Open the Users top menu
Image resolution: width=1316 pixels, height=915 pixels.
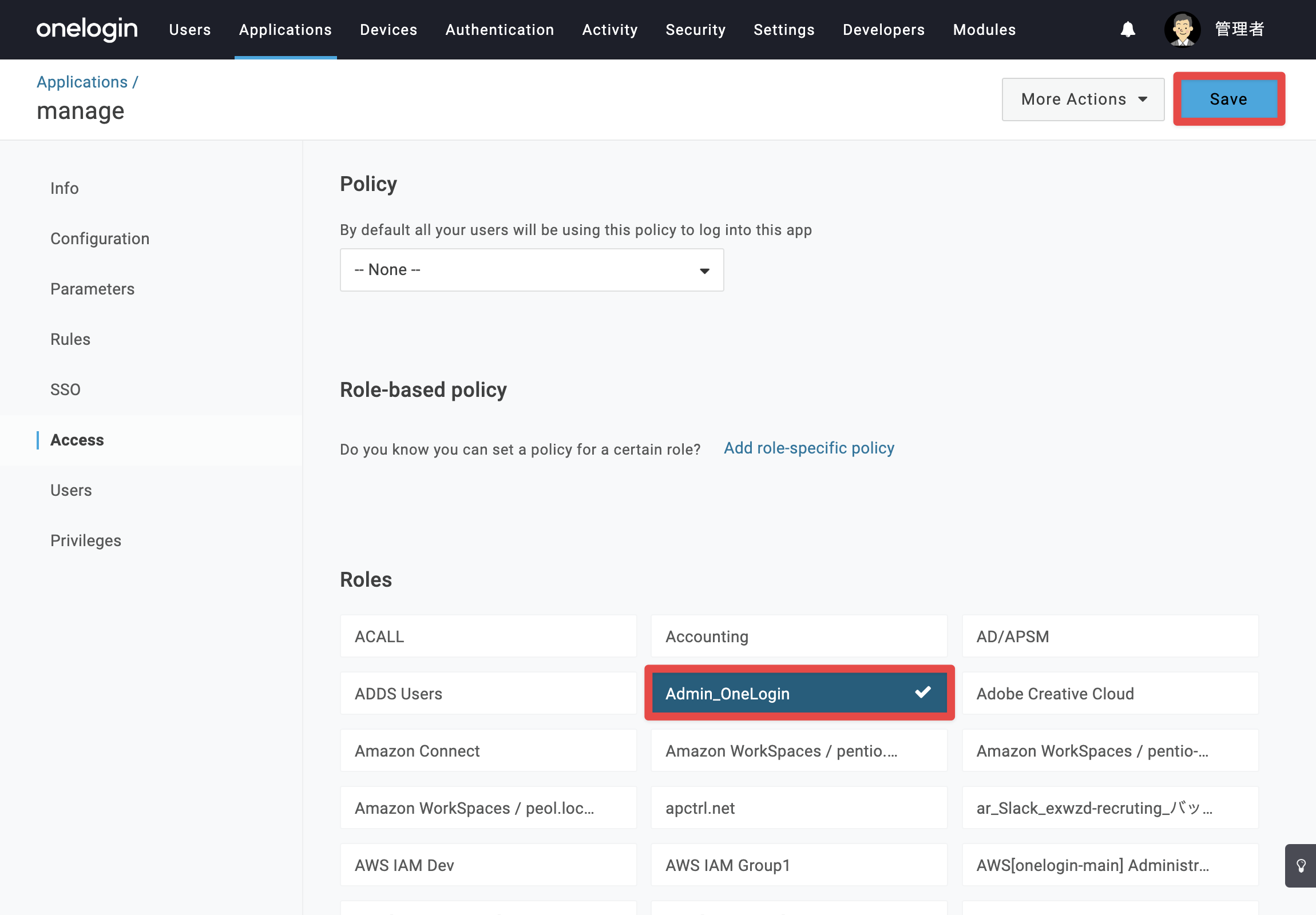(190, 30)
